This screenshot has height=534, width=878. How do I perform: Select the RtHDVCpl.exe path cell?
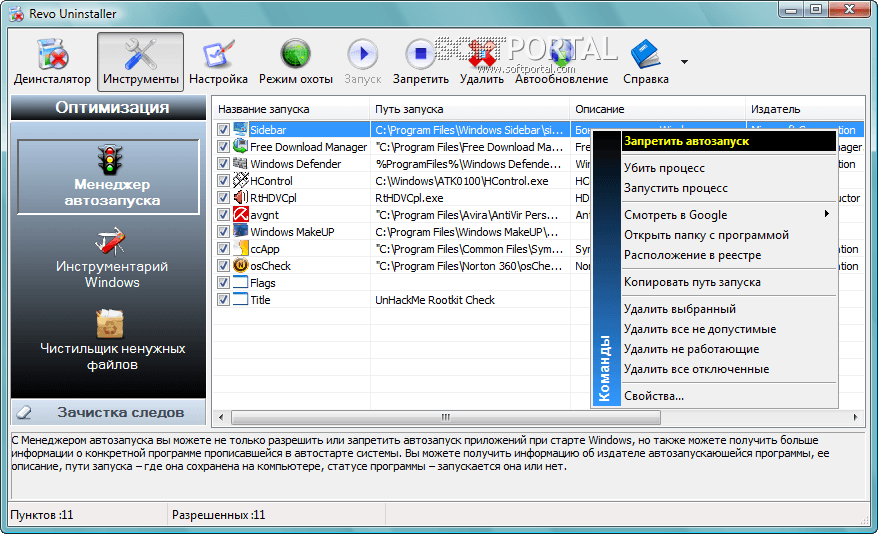[409, 198]
